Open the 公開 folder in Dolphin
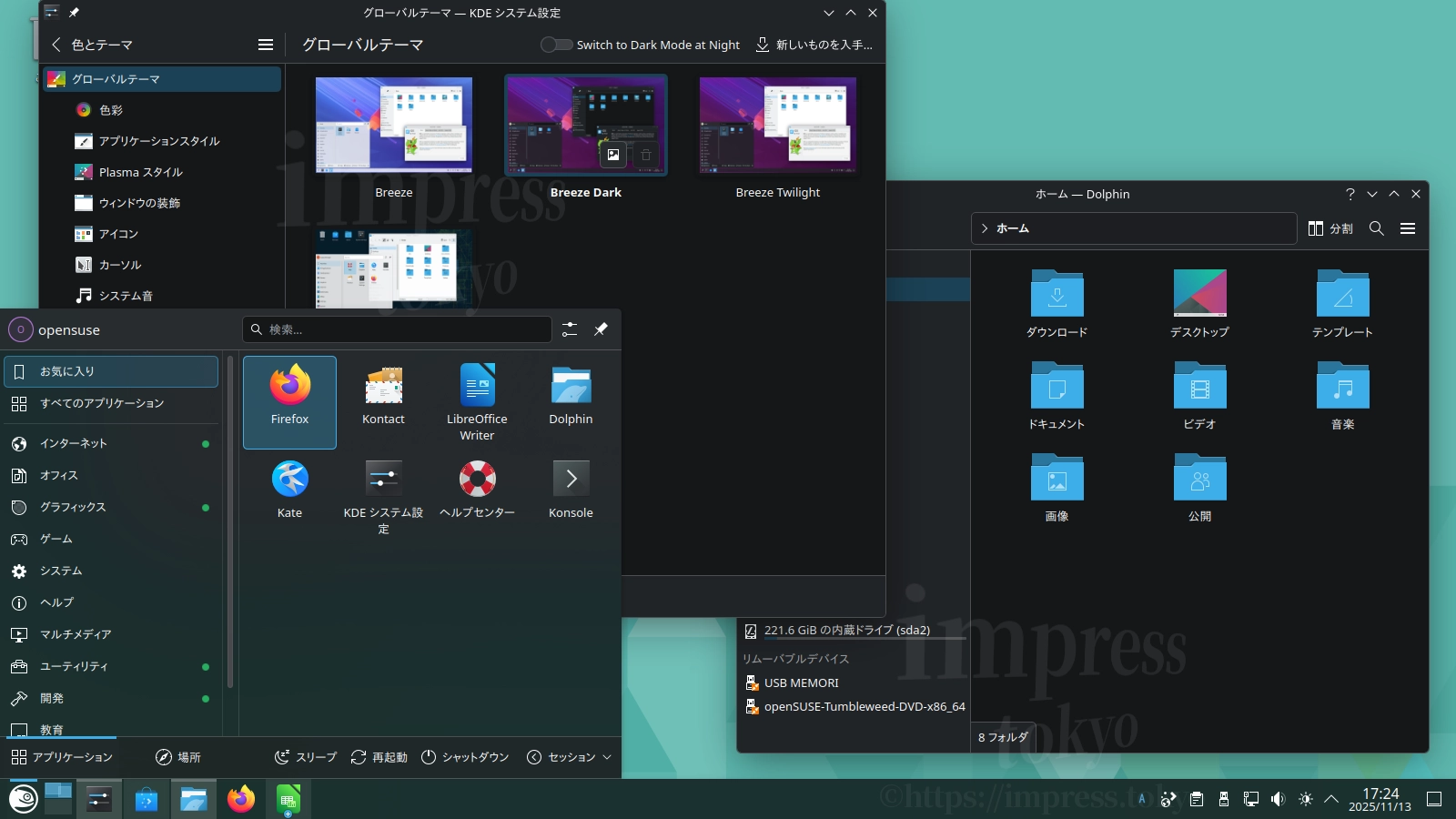 coord(1199,488)
